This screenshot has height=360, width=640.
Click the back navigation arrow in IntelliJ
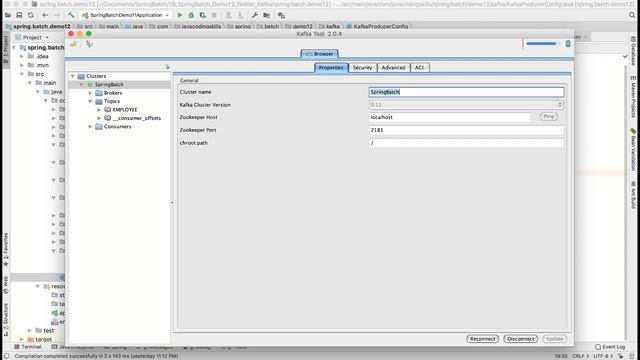point(45,15)
